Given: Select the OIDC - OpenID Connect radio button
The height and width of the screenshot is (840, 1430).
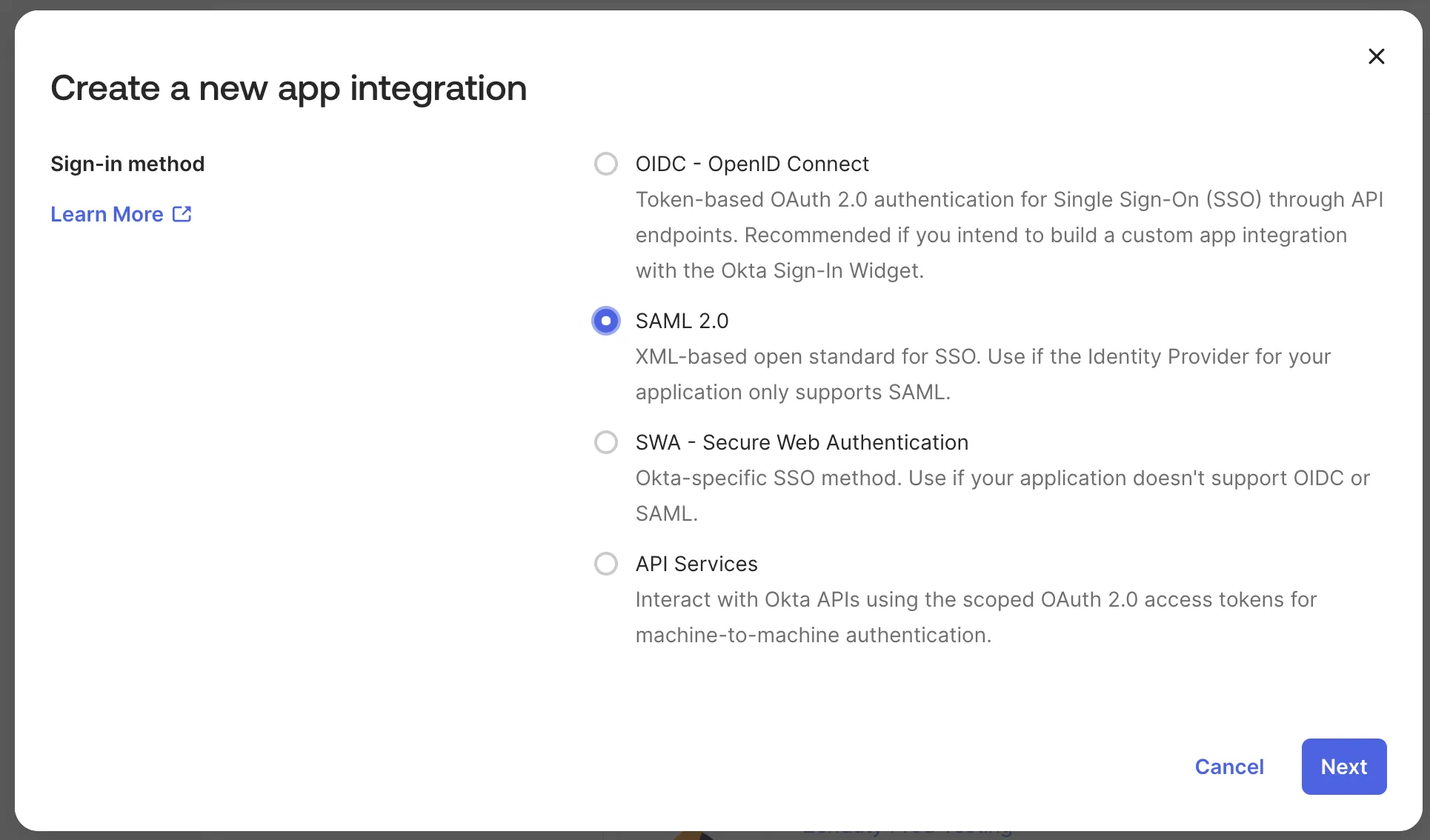Looking at the screenshot, I should click(x=605, y=164).
